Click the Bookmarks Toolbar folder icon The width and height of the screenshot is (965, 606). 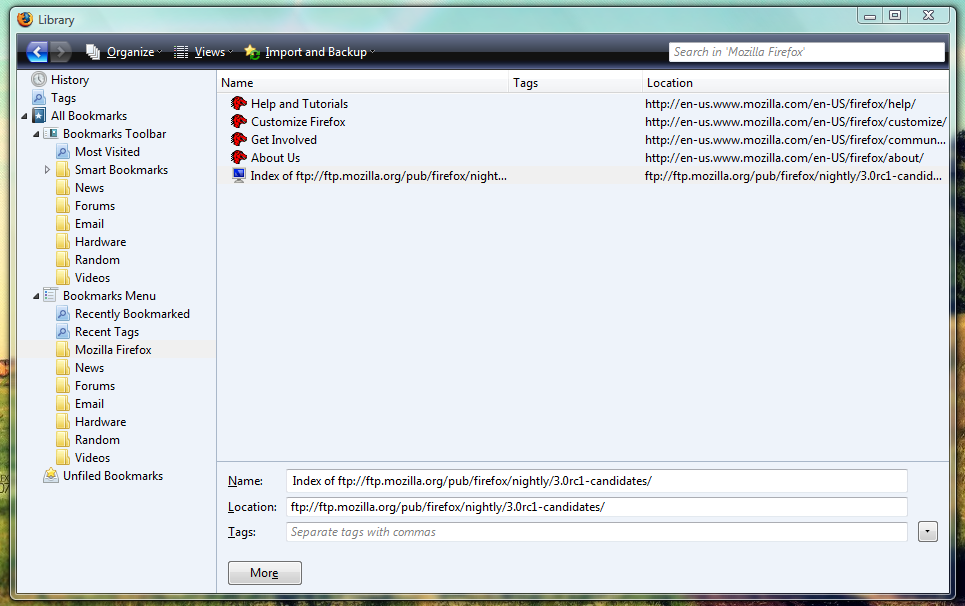pos(50,134)
